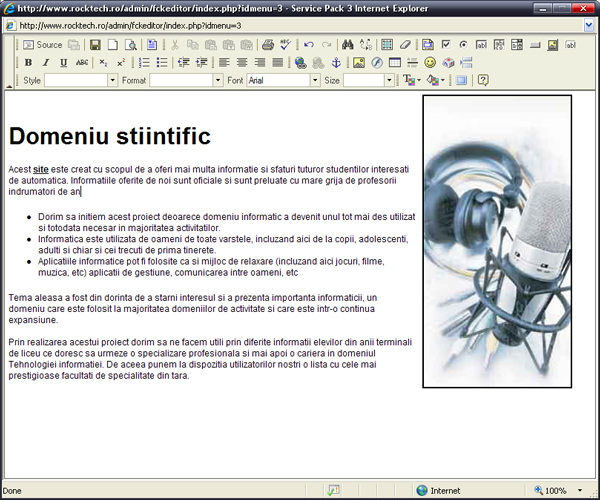Insert a checkbox form element
The image size is (600, 500).
pyautogui.click(x=446, y=45)
